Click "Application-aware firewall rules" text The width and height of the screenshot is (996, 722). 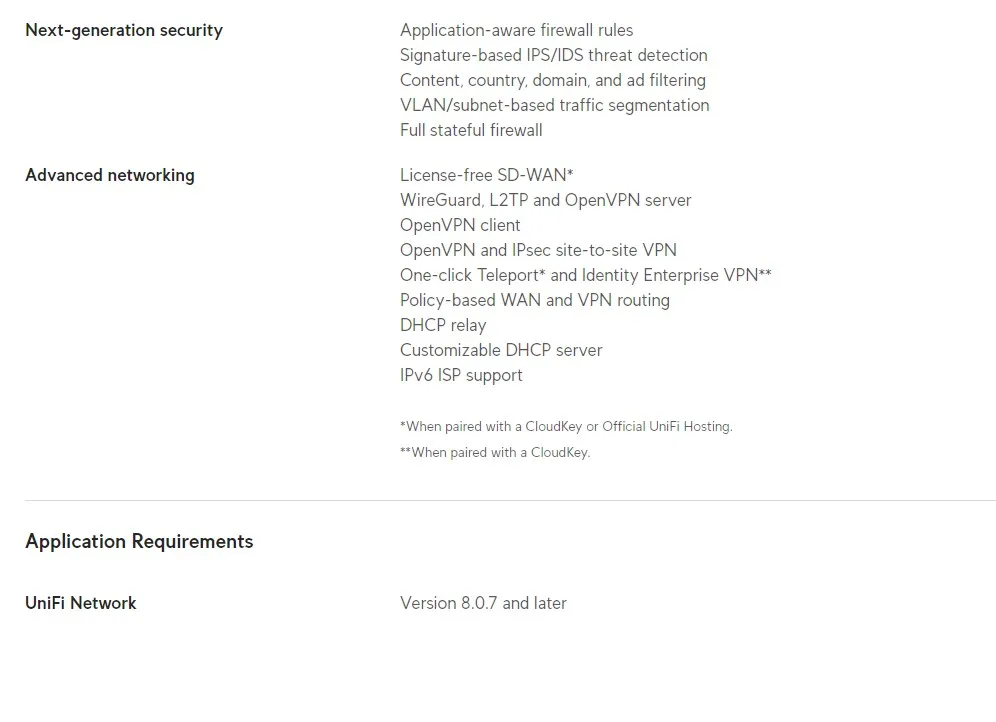(x=516, y=30)
